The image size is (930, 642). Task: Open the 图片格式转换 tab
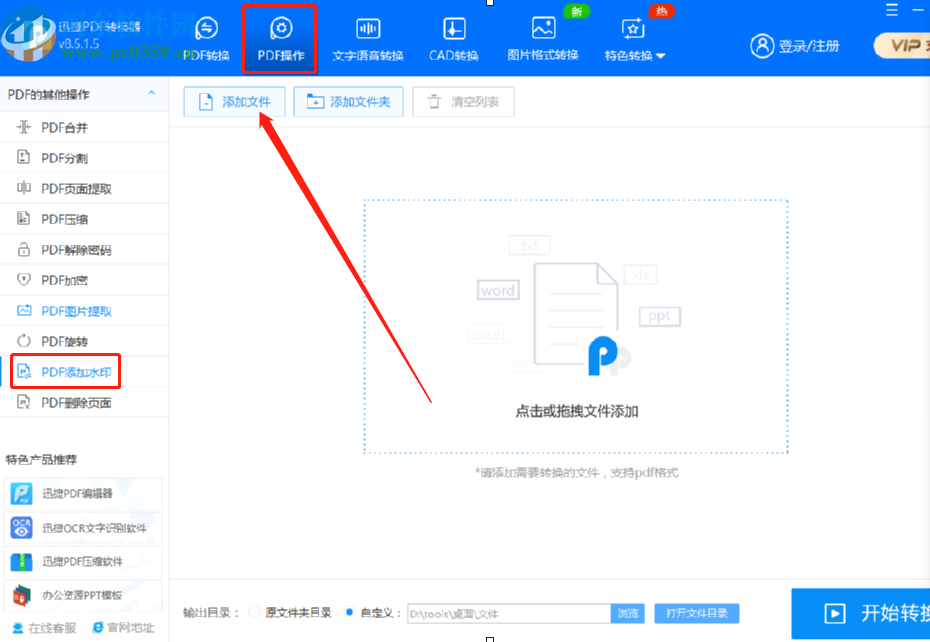543,39
